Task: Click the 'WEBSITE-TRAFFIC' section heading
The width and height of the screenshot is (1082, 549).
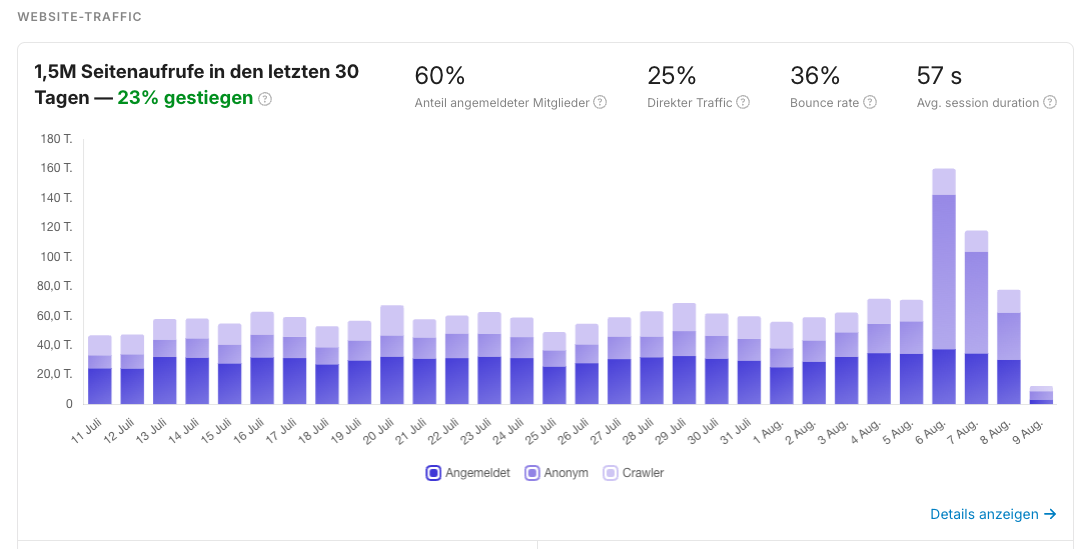Action: (x=79, y=17)
